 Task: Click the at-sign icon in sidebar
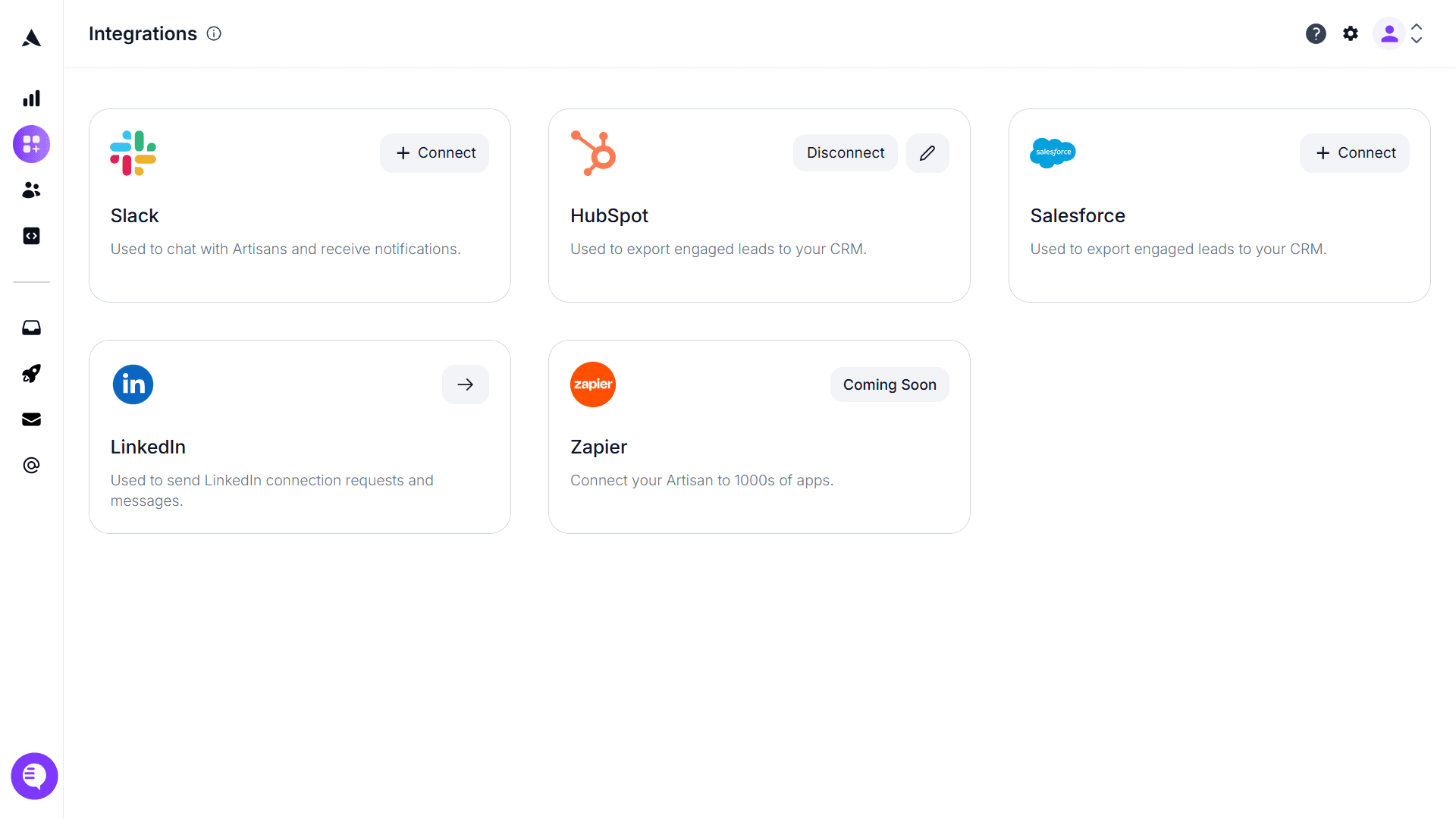(x=31, y=466)
